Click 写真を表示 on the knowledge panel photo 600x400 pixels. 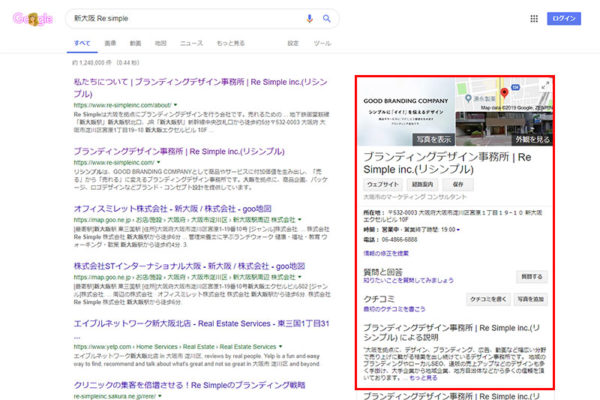(434, 140)
